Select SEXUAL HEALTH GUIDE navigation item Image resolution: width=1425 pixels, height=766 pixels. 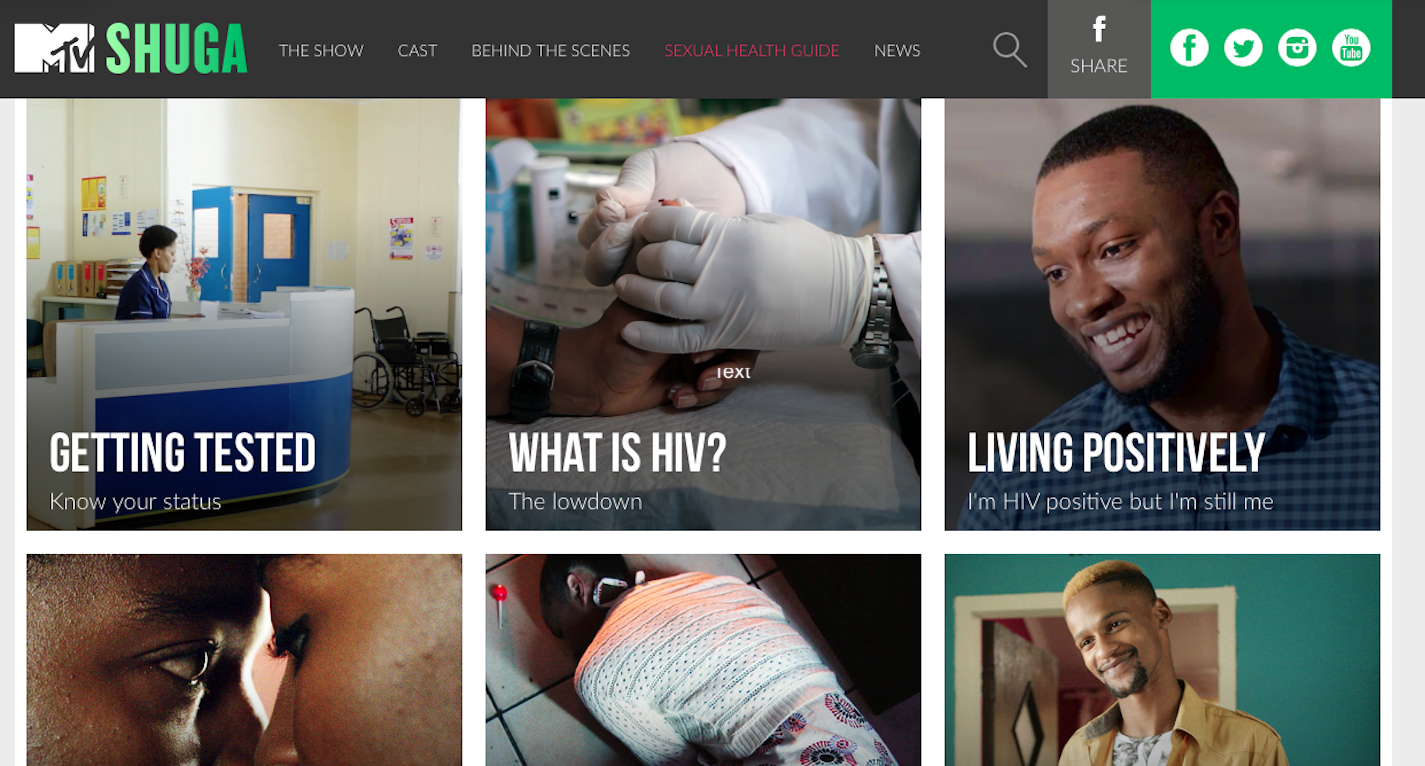coord(752,50)
